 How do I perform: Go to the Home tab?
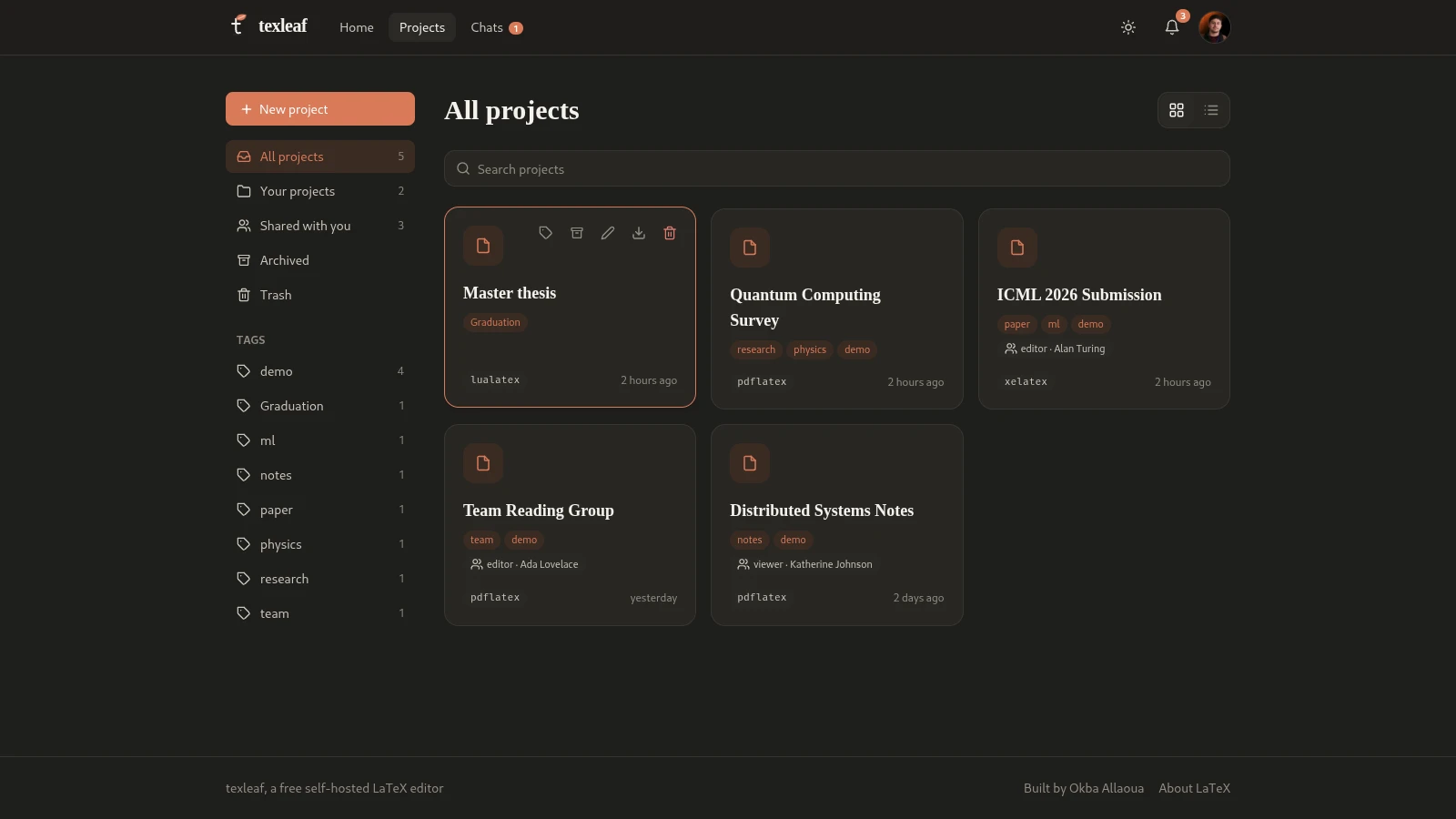[357, 27]
